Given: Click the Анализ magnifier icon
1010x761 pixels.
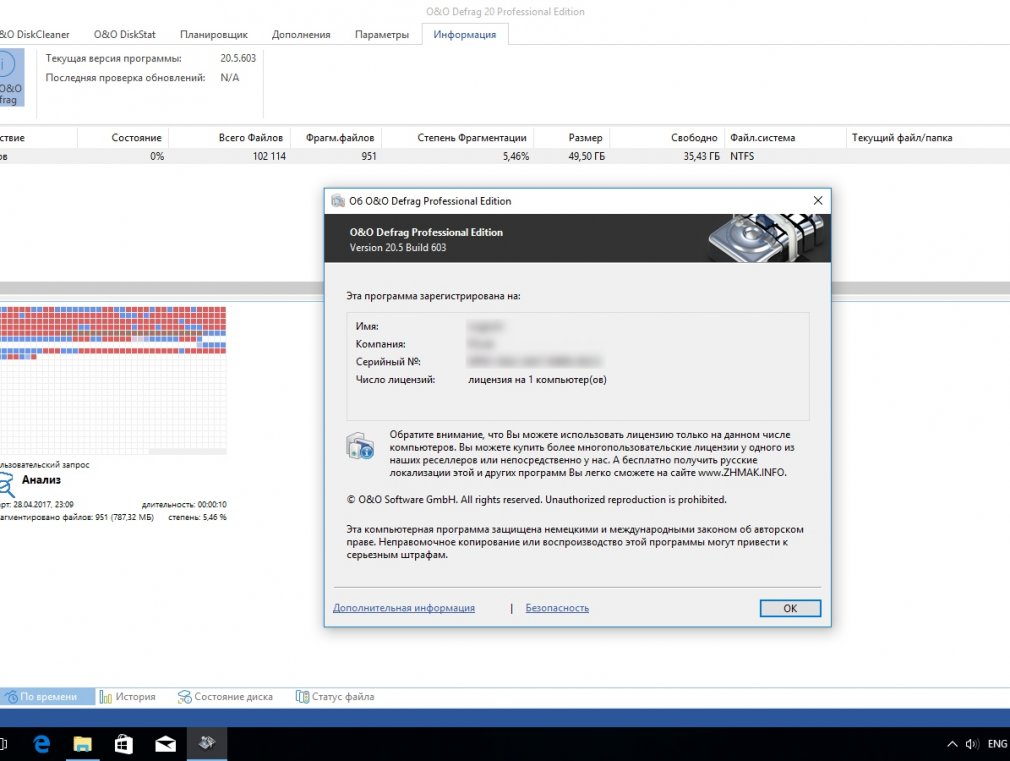Looking at the screenshot, I should pyautogui.click(x=6, y=484).
